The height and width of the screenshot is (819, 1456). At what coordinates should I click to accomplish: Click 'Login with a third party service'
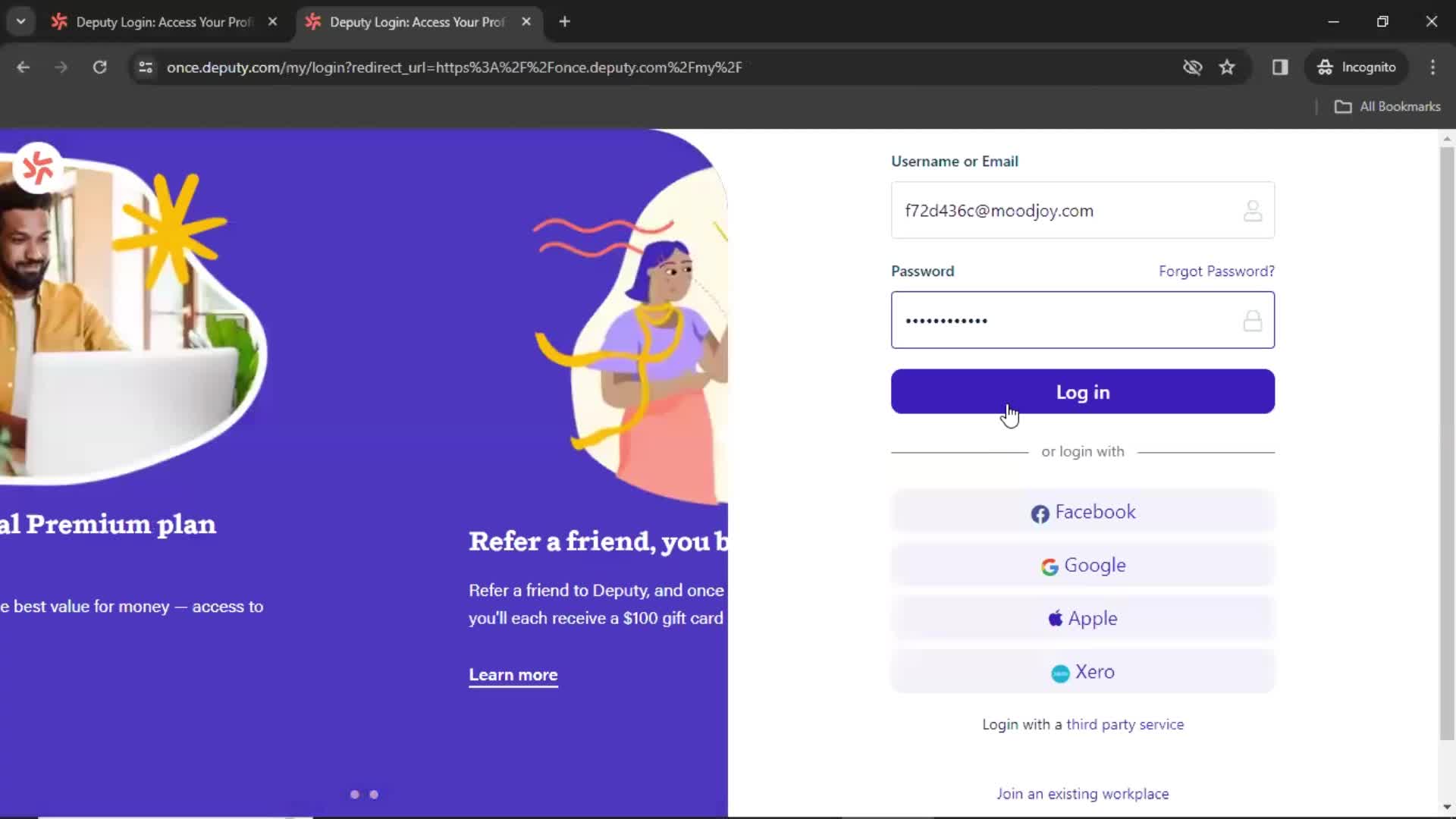pos(1083,724)
